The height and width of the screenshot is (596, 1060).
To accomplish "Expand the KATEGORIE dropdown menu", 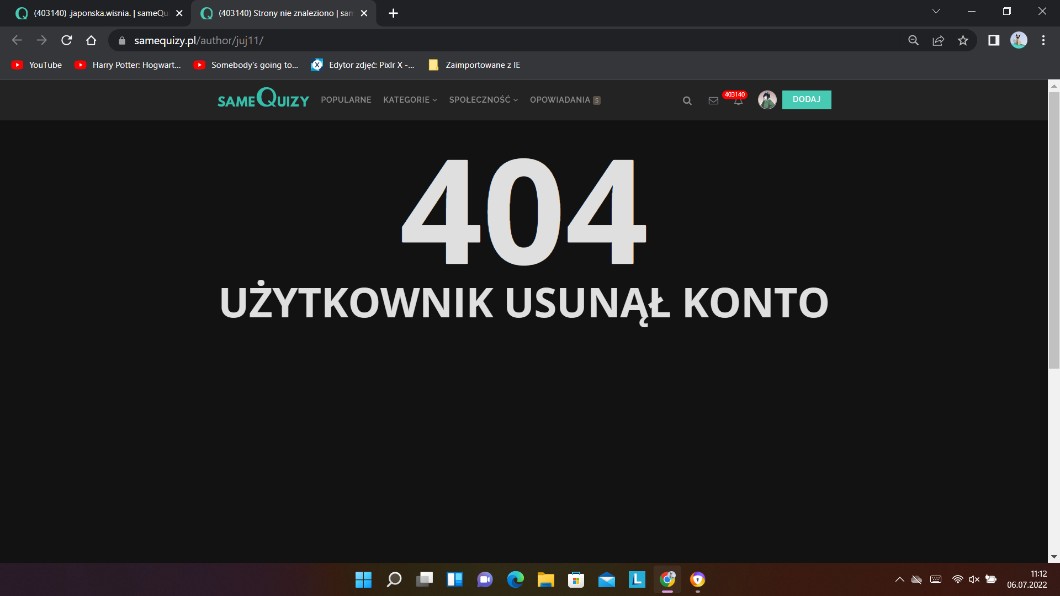I will (410, 100).
